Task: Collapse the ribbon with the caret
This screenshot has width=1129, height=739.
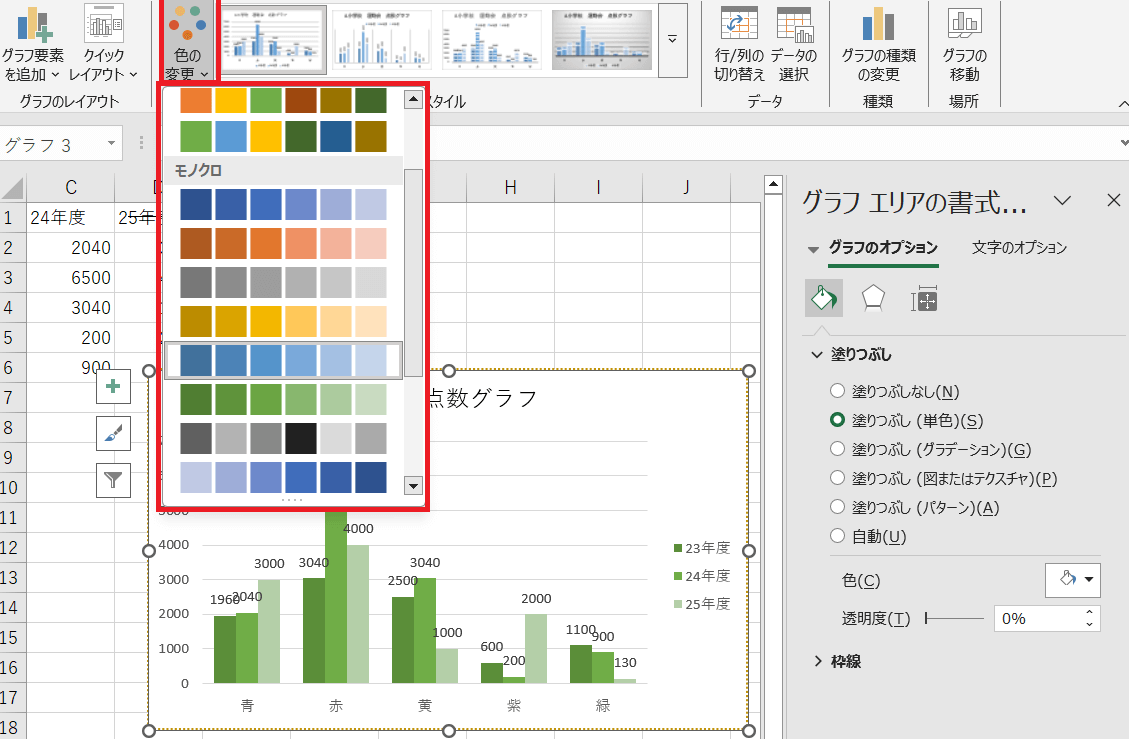Action: (1123, 104)
